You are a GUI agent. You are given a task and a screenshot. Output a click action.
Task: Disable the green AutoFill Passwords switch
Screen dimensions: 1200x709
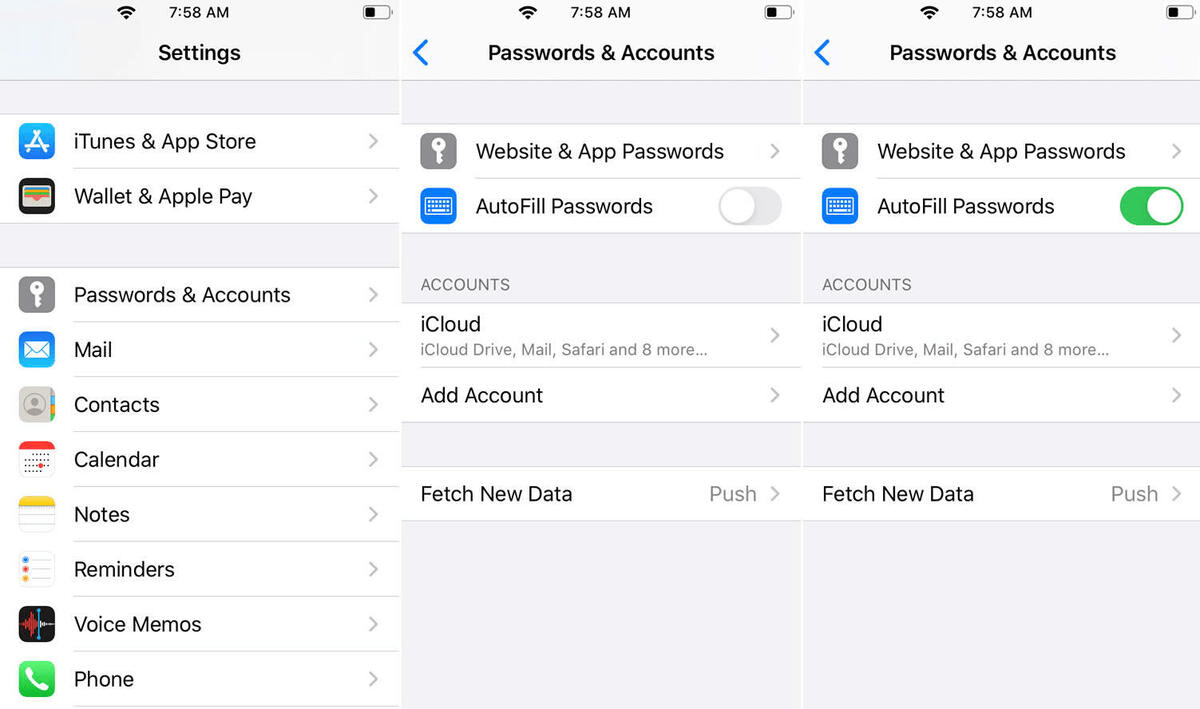(x=1151, y=206)
